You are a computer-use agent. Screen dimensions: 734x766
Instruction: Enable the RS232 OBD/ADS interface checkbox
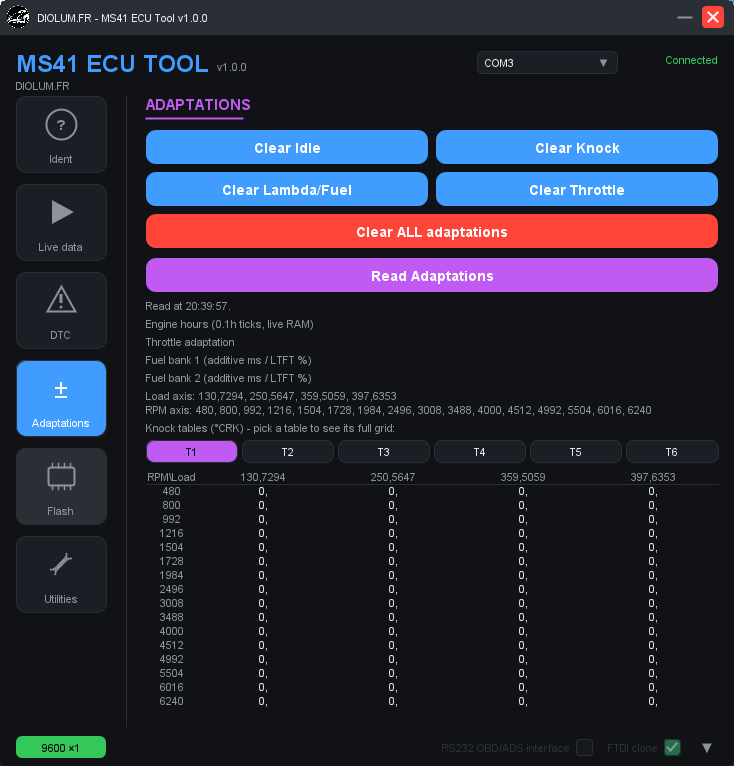[584, 747]
